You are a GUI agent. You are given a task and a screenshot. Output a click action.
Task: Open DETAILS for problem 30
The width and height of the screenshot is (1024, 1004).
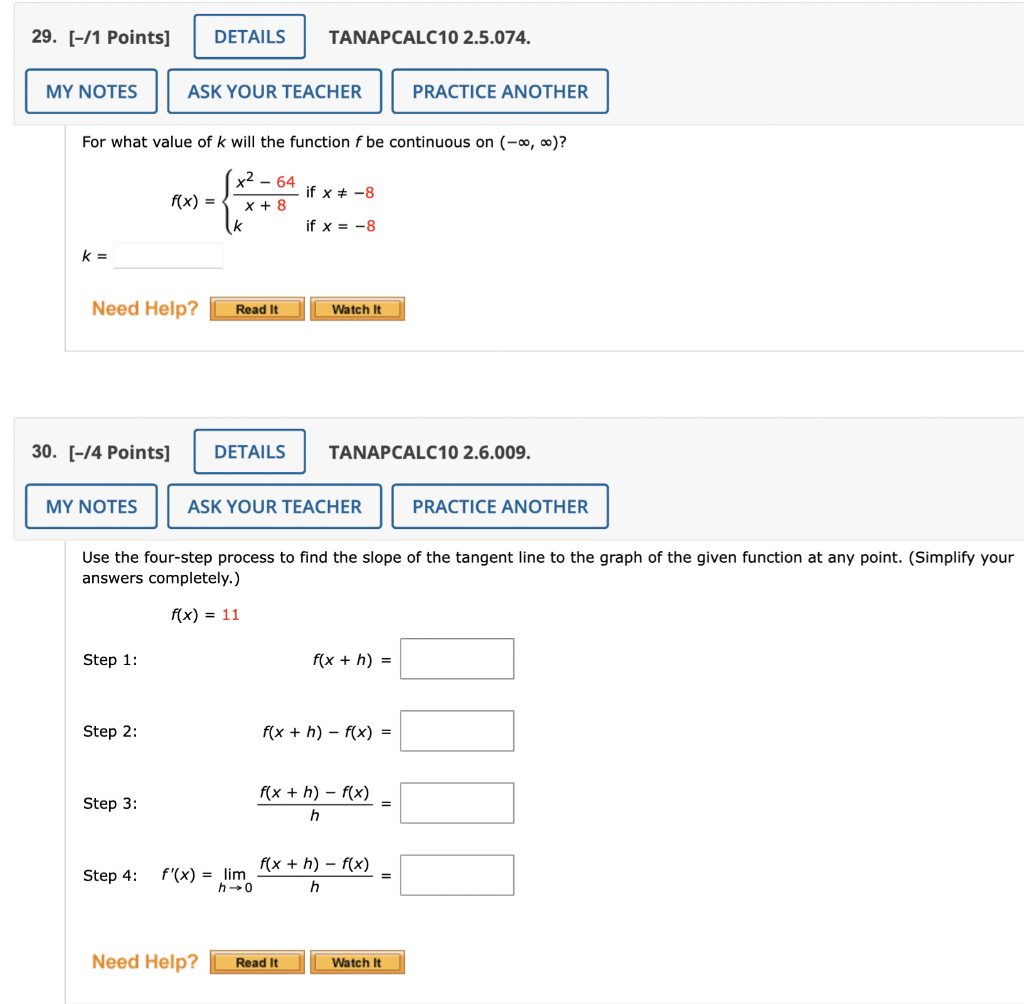click(x=248, y=451)
